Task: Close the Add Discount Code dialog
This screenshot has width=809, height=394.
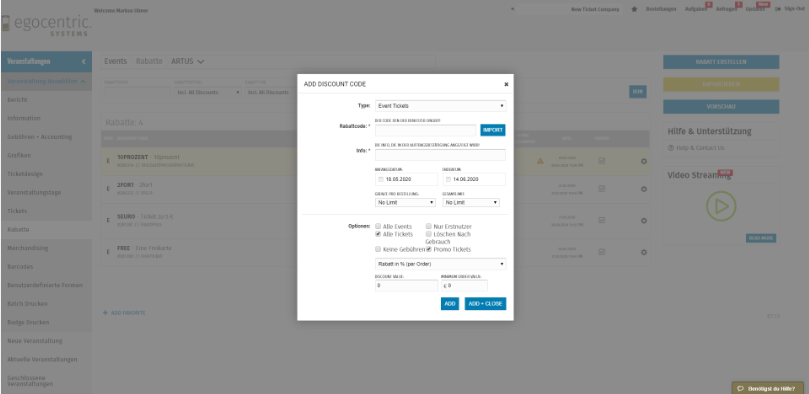Action: [506, 84]
